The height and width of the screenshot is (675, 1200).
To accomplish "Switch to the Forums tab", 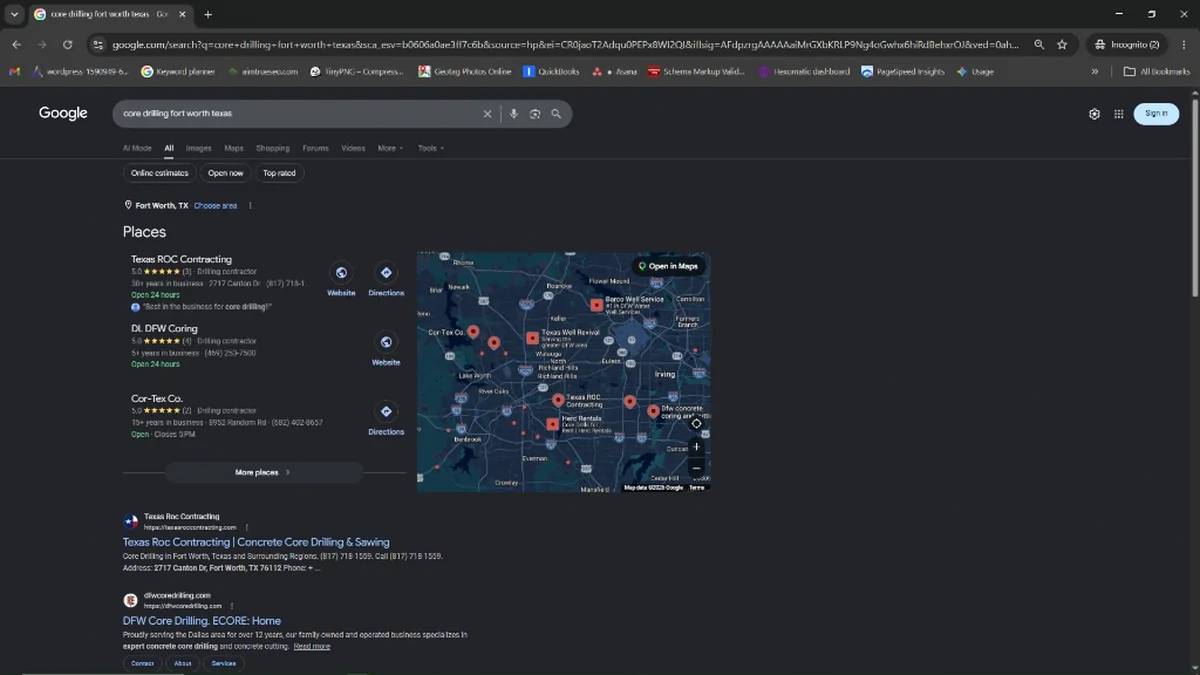I will tap(315, 148).
